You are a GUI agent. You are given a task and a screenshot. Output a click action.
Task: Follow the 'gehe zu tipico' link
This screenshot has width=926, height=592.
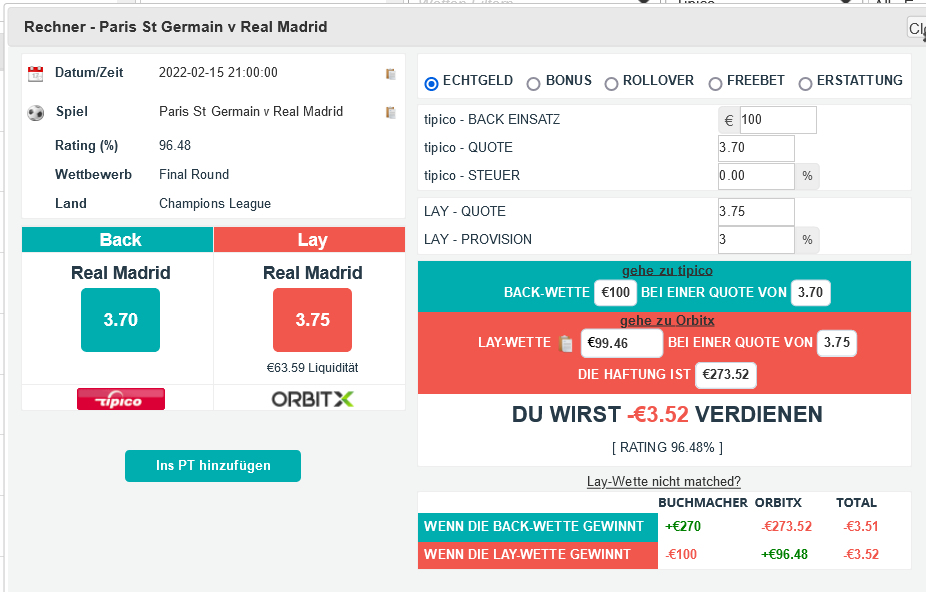tap(667, 271)
